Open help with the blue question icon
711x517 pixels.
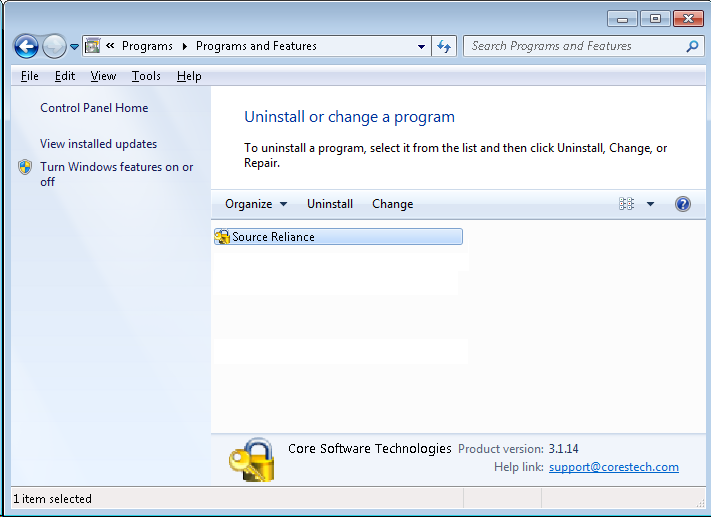(x=682, y=204)
